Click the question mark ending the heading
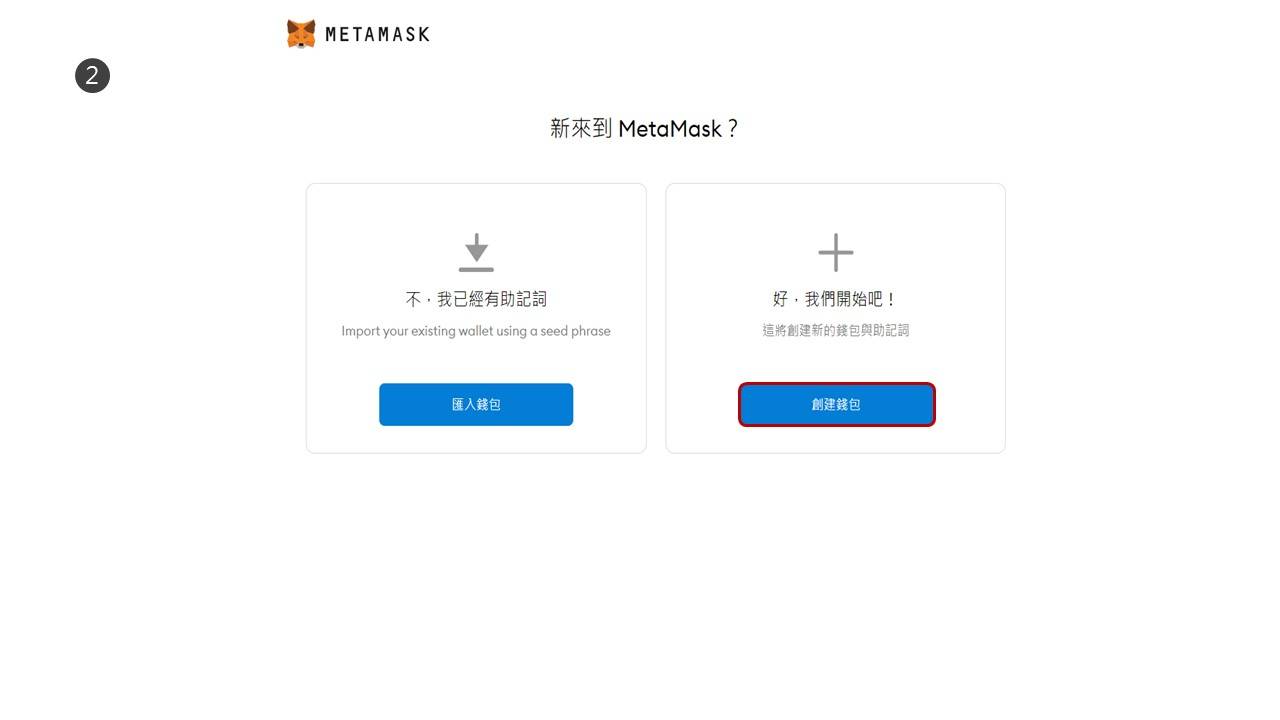 click(732, 128)
